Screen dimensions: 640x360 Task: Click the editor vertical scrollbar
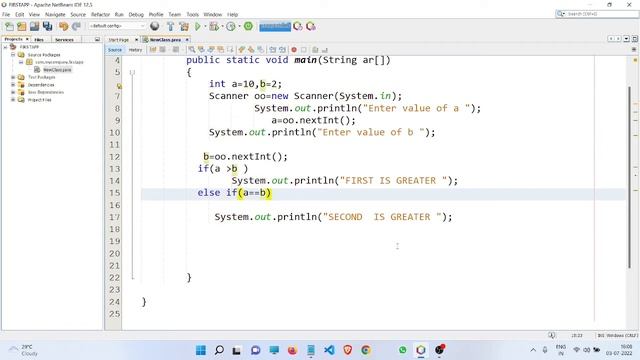(x=629, y=177)
